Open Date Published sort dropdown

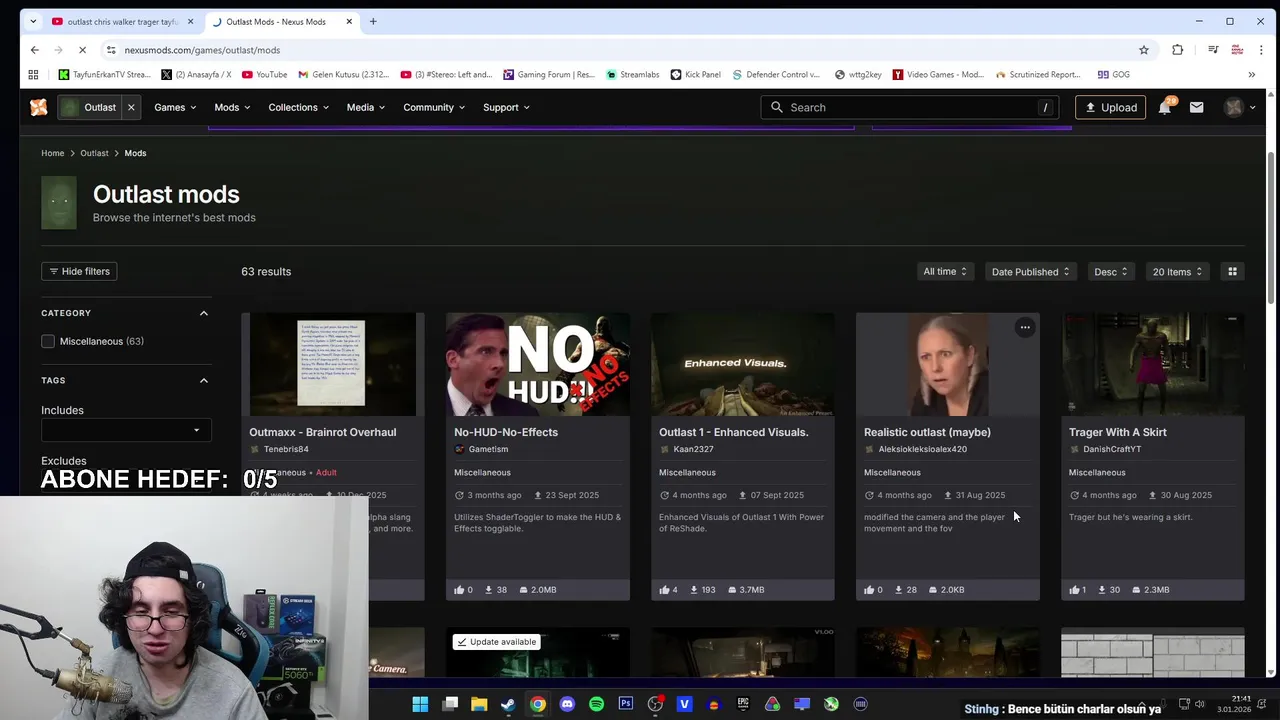pos(1030,272)
